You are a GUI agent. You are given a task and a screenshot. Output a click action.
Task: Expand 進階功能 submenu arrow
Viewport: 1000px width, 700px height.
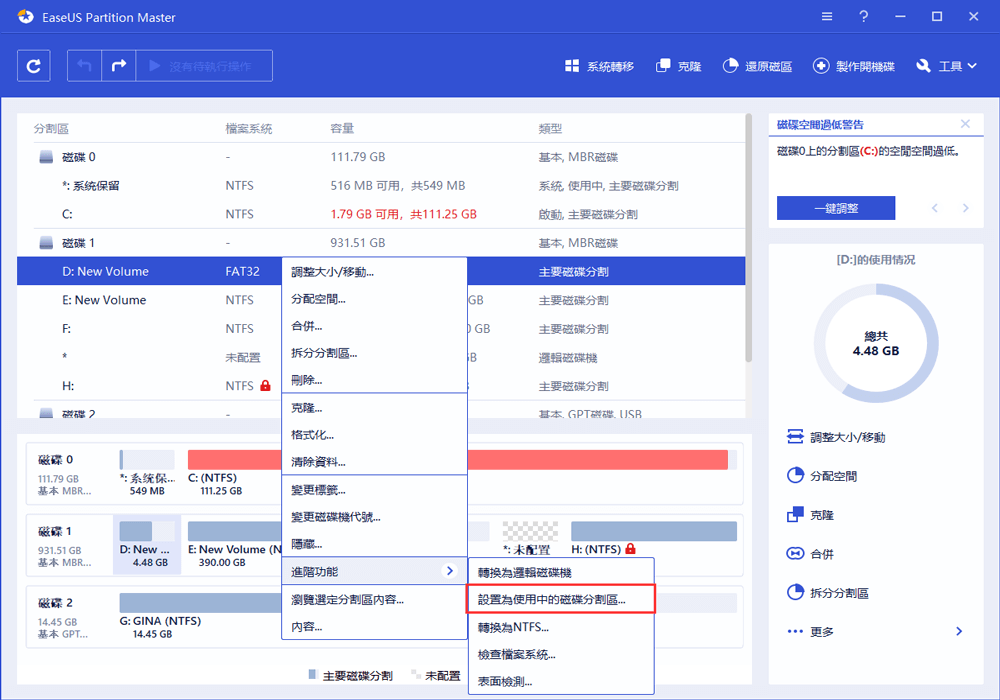click(x=450, y=571)
